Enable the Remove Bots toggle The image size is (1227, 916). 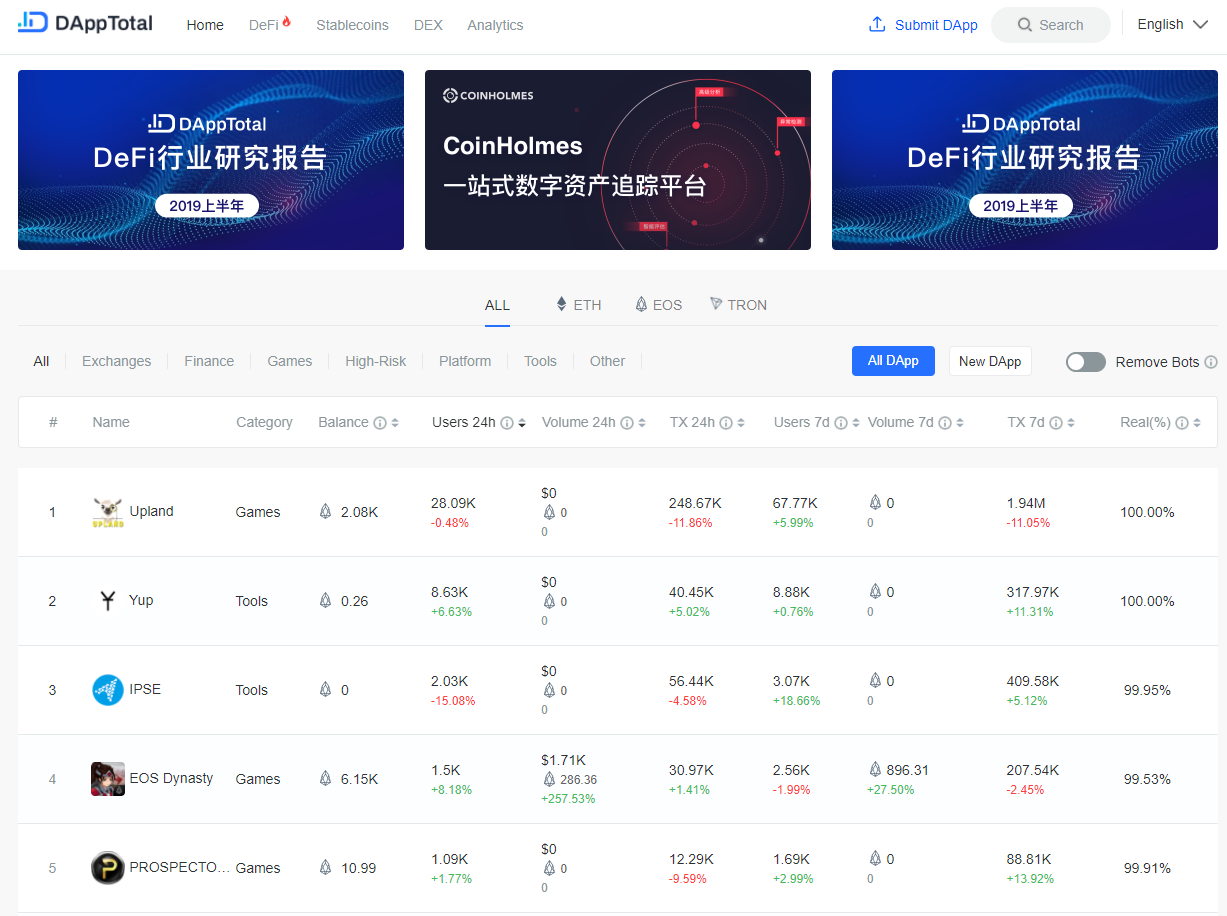[x=1085, y=361]
